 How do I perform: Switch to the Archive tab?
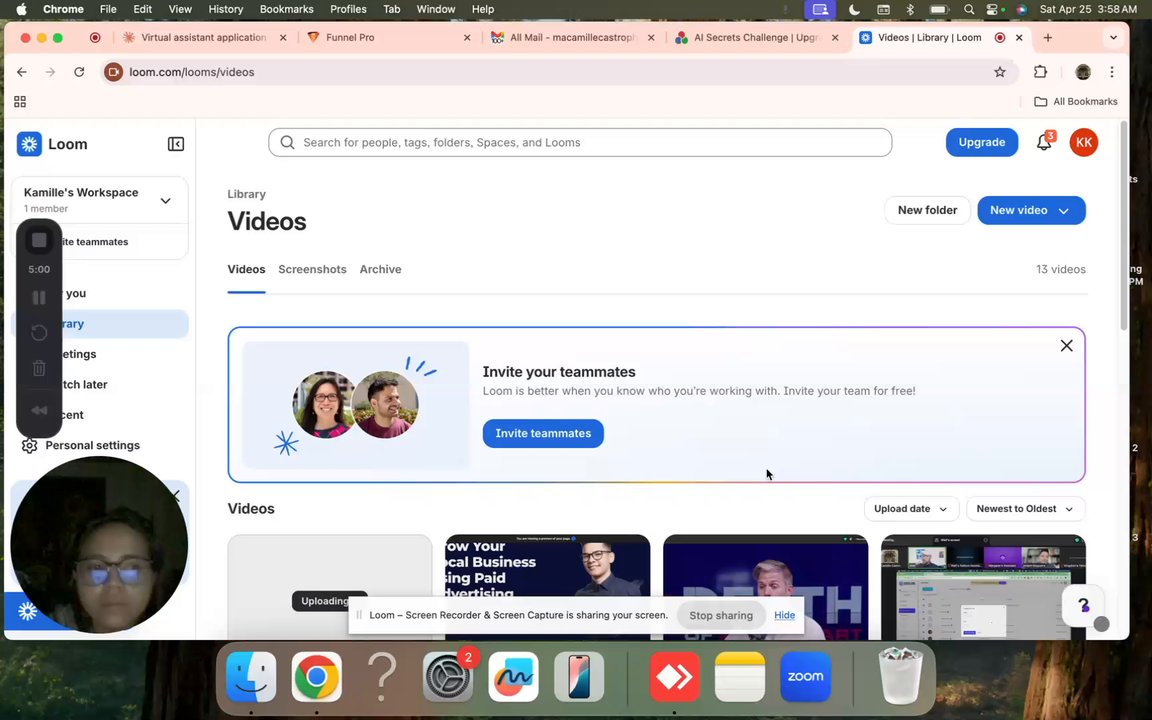click(381, 269)
